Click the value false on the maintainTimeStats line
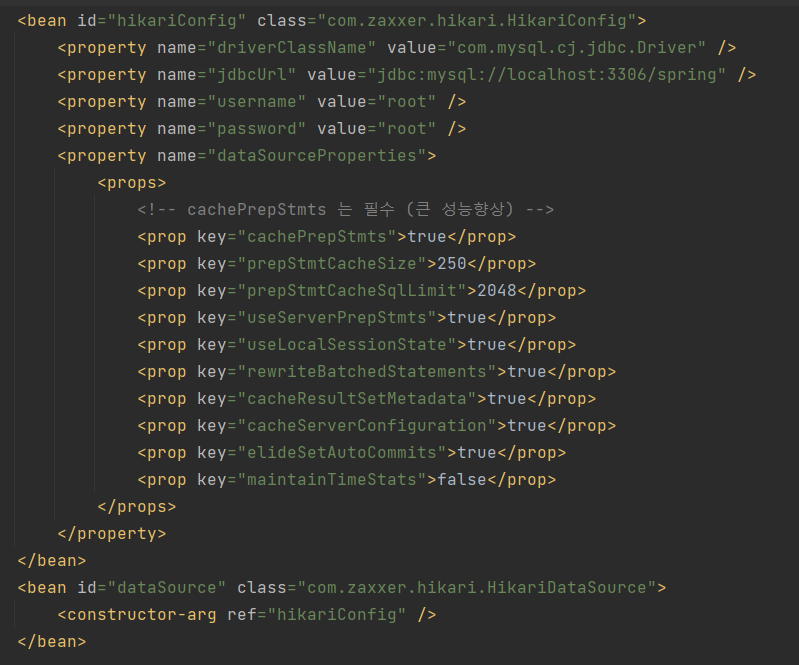Screen dimensions: 799x665 pyautogui.click(x=462, y=480)
